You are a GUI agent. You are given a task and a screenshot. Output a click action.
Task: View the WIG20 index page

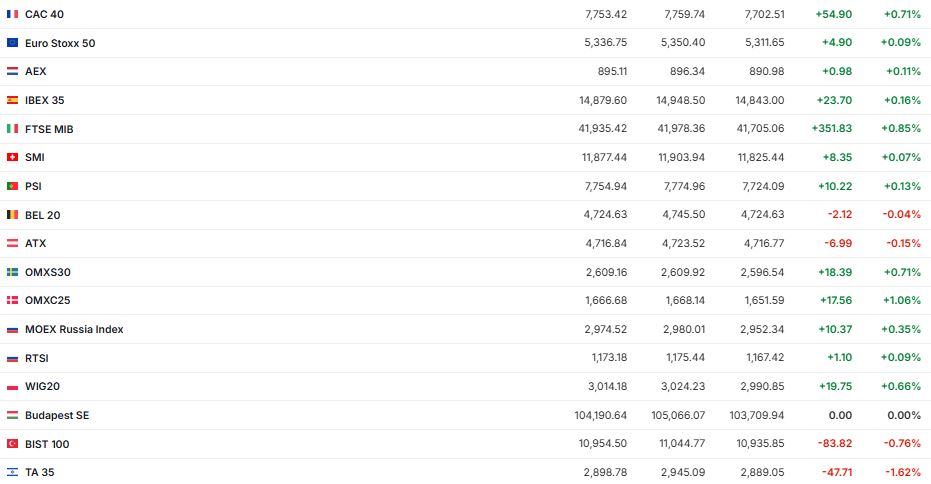[43, 386]
